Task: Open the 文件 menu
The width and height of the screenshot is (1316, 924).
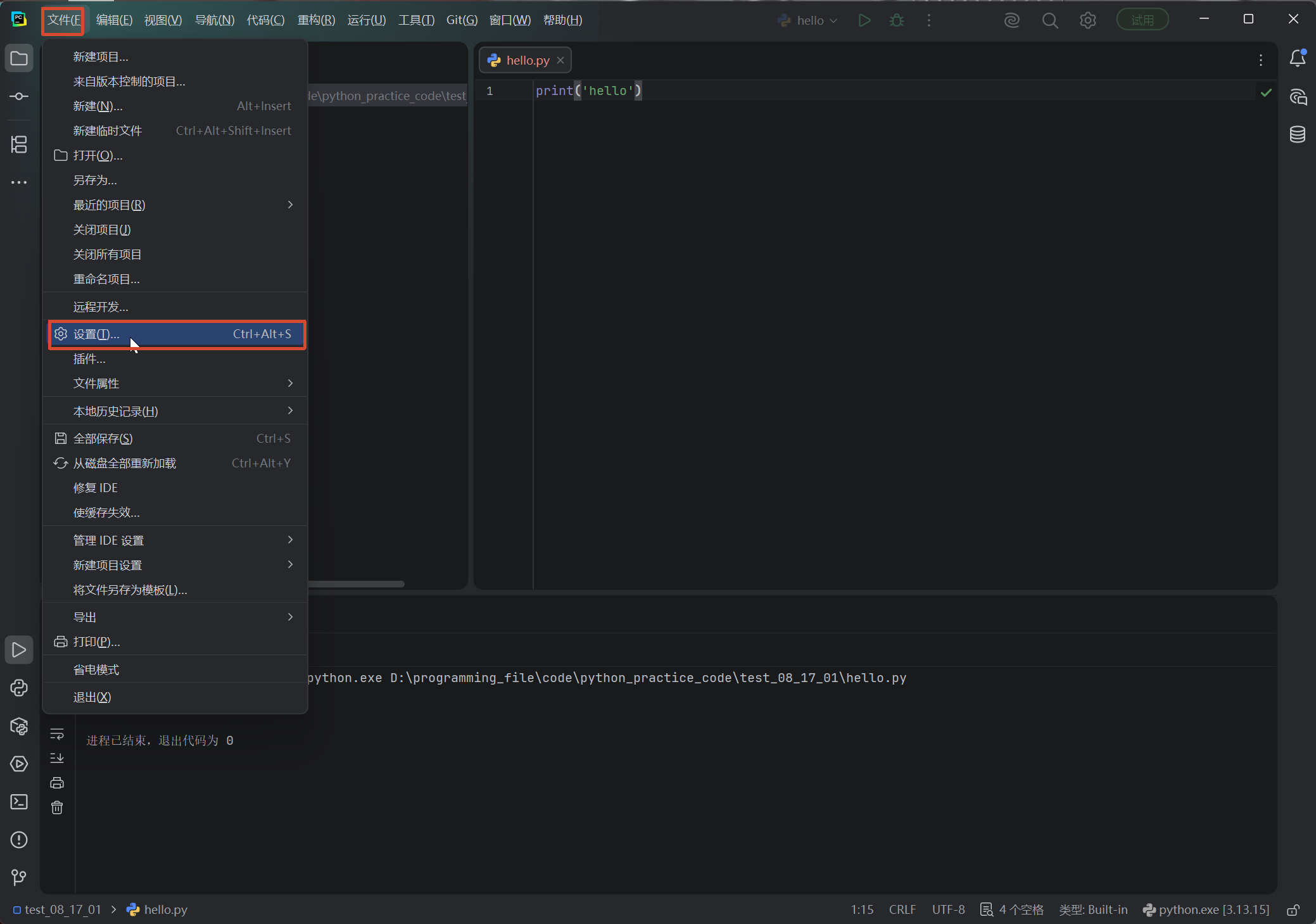Action: [63, 20]
